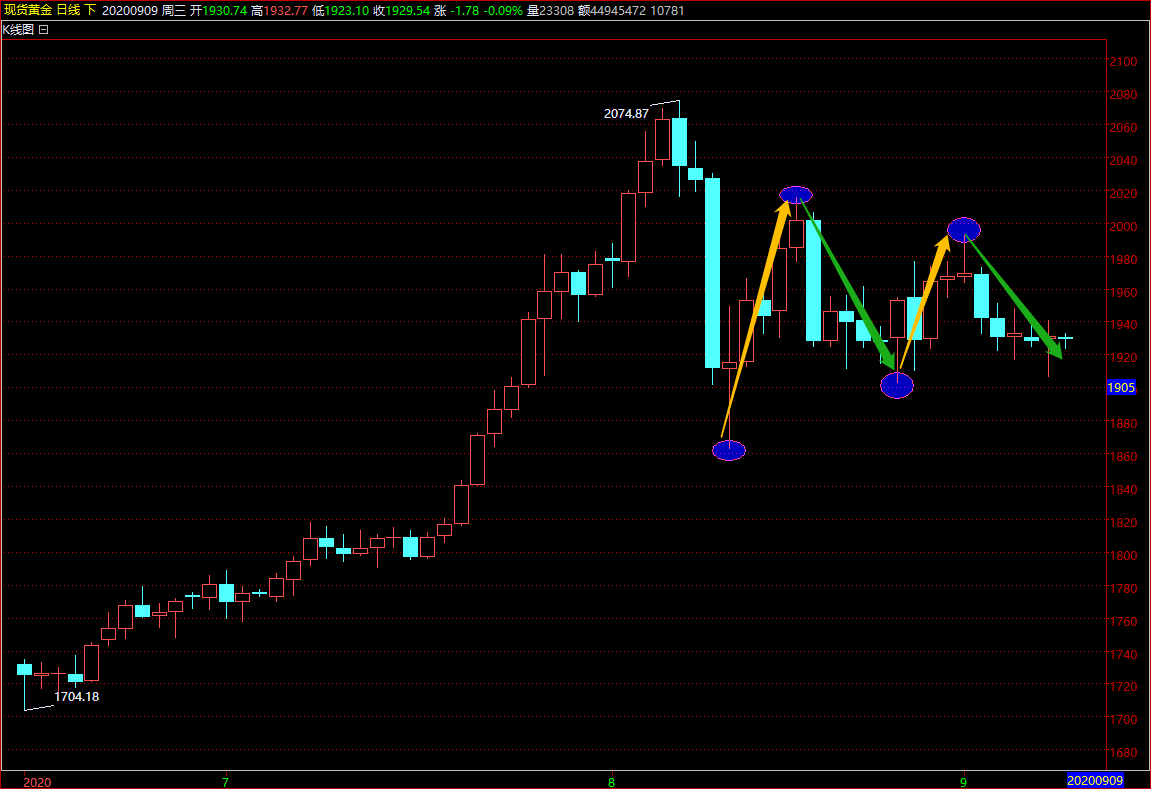Viewport: 1151px width, 789px height.
Task: Click the K线图 panel label
Action: point(18,30)
